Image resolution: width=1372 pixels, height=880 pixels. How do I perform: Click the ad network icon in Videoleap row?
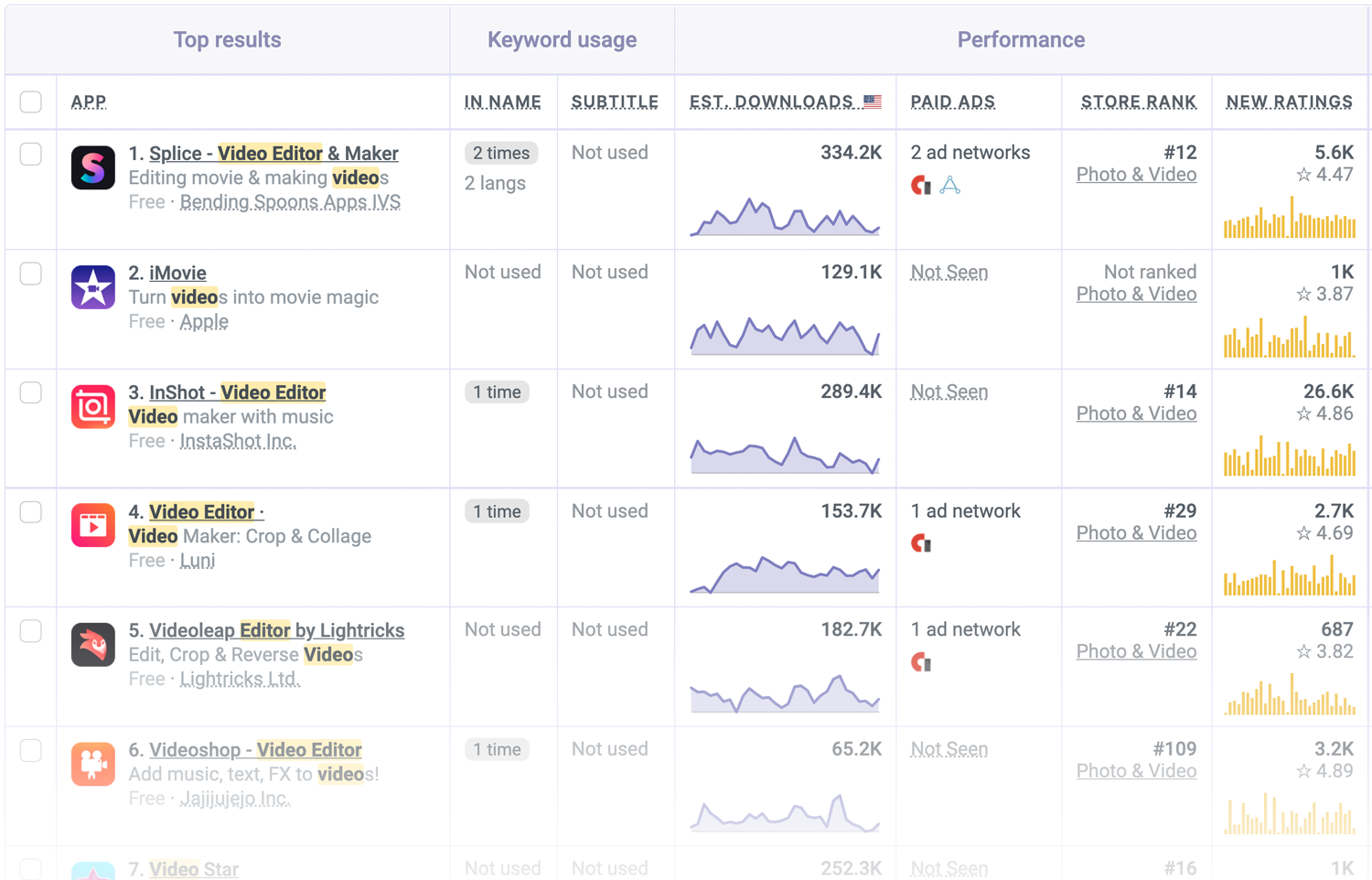click(921, 662)
